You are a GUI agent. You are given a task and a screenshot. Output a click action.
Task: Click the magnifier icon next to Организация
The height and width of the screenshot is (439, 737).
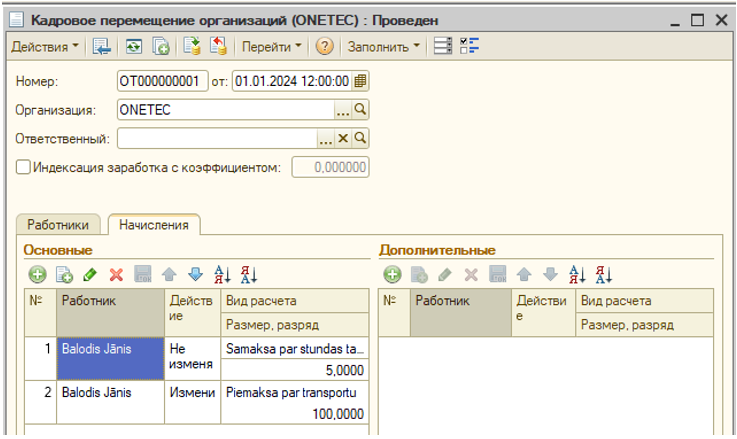[361, 110]
